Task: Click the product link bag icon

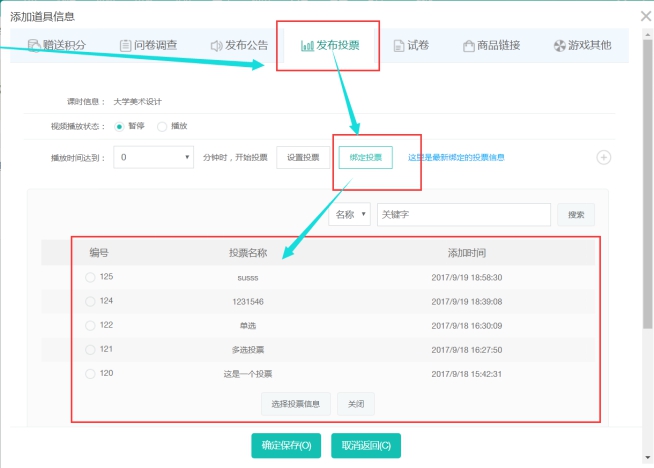Action: [468, 45]
